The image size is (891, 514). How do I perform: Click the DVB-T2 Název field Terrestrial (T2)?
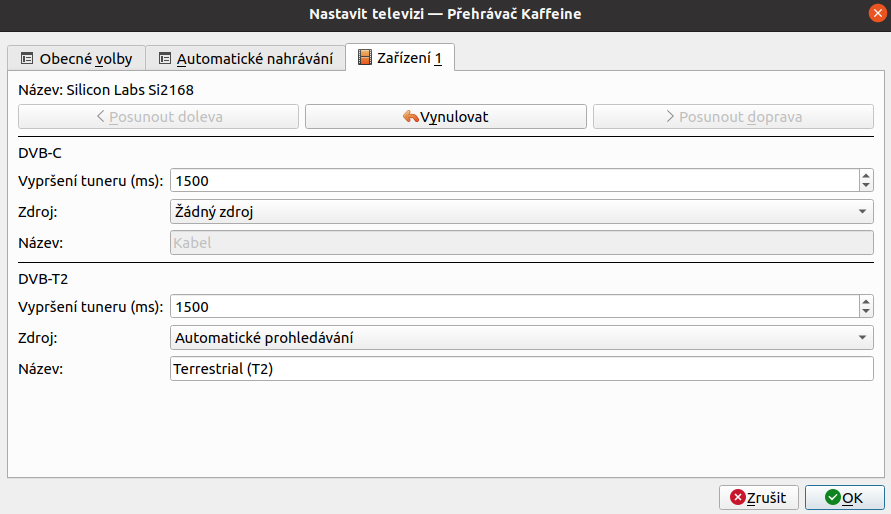(522, 369)
